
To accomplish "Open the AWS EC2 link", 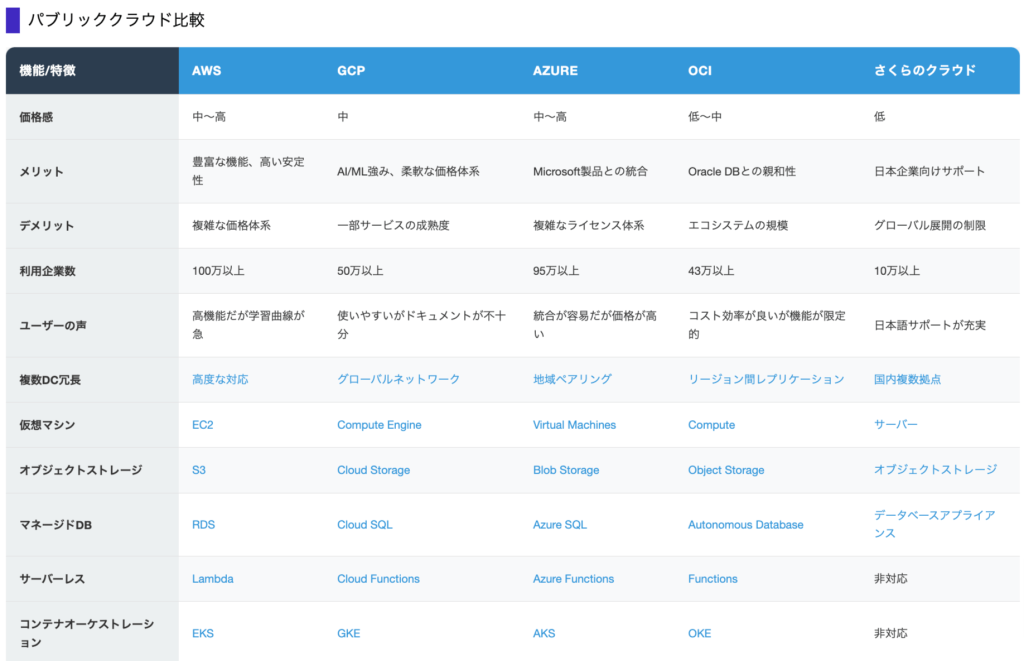I will coord(202,425).
